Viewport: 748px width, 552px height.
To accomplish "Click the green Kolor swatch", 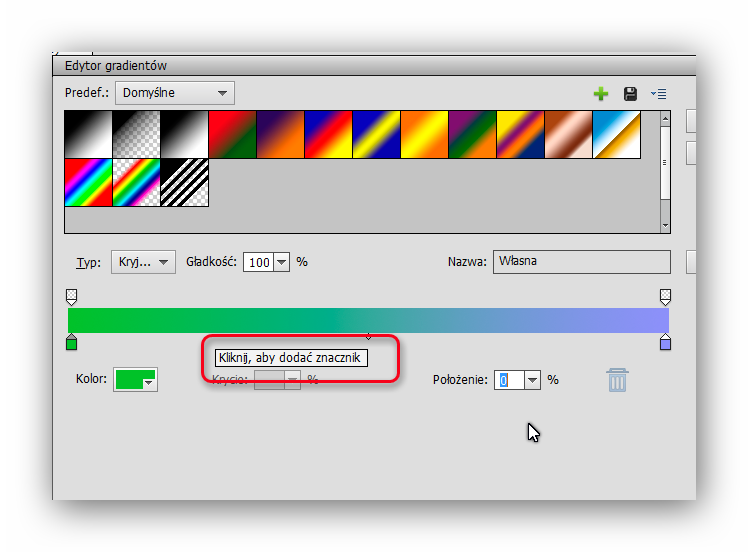I will [135, 380].
